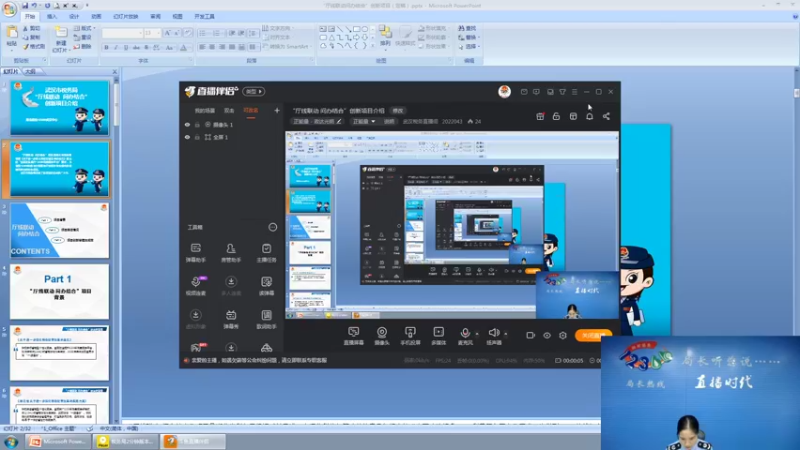Add a 摄像头 camera source from bottom bar
Viewport: 800px width, 450px height.
pos(382,336)
